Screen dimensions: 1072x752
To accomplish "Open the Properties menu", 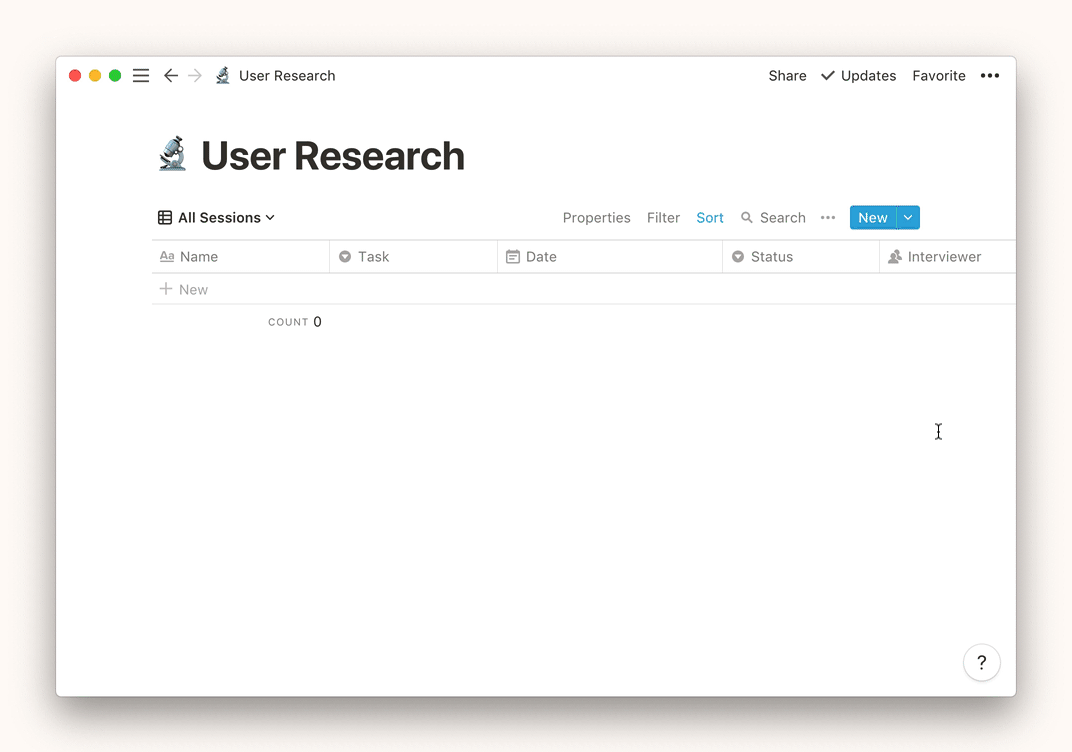I will click(596, 218).
